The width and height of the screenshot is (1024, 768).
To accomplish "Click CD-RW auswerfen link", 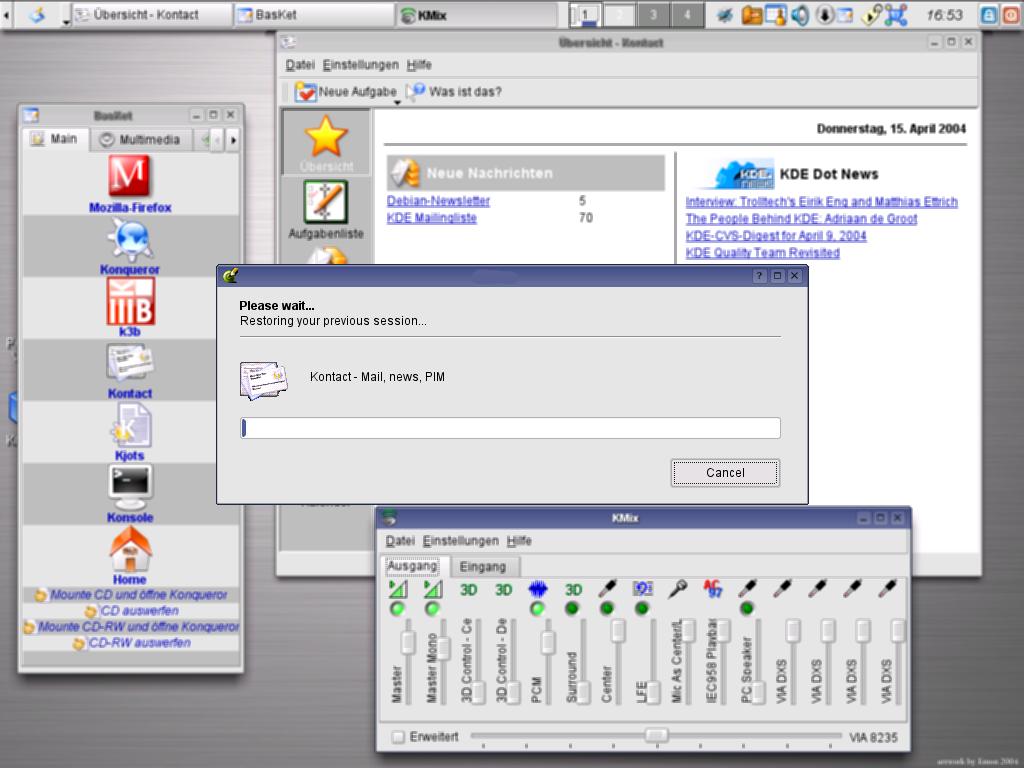I will point(139,643).
